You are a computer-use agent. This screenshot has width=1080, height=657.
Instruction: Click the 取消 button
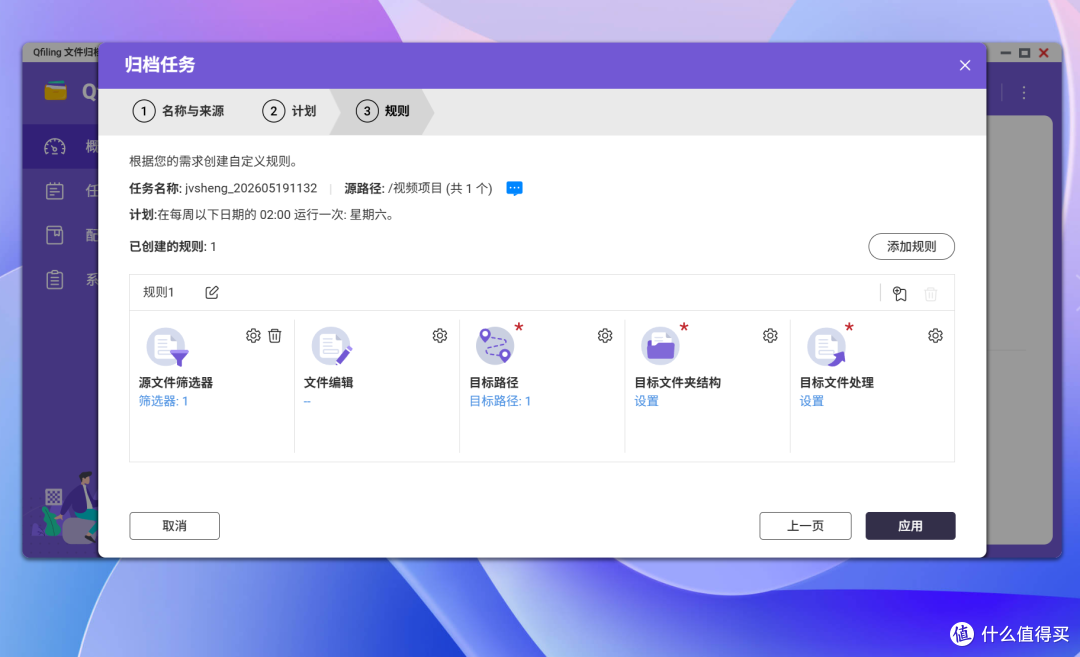174,526
